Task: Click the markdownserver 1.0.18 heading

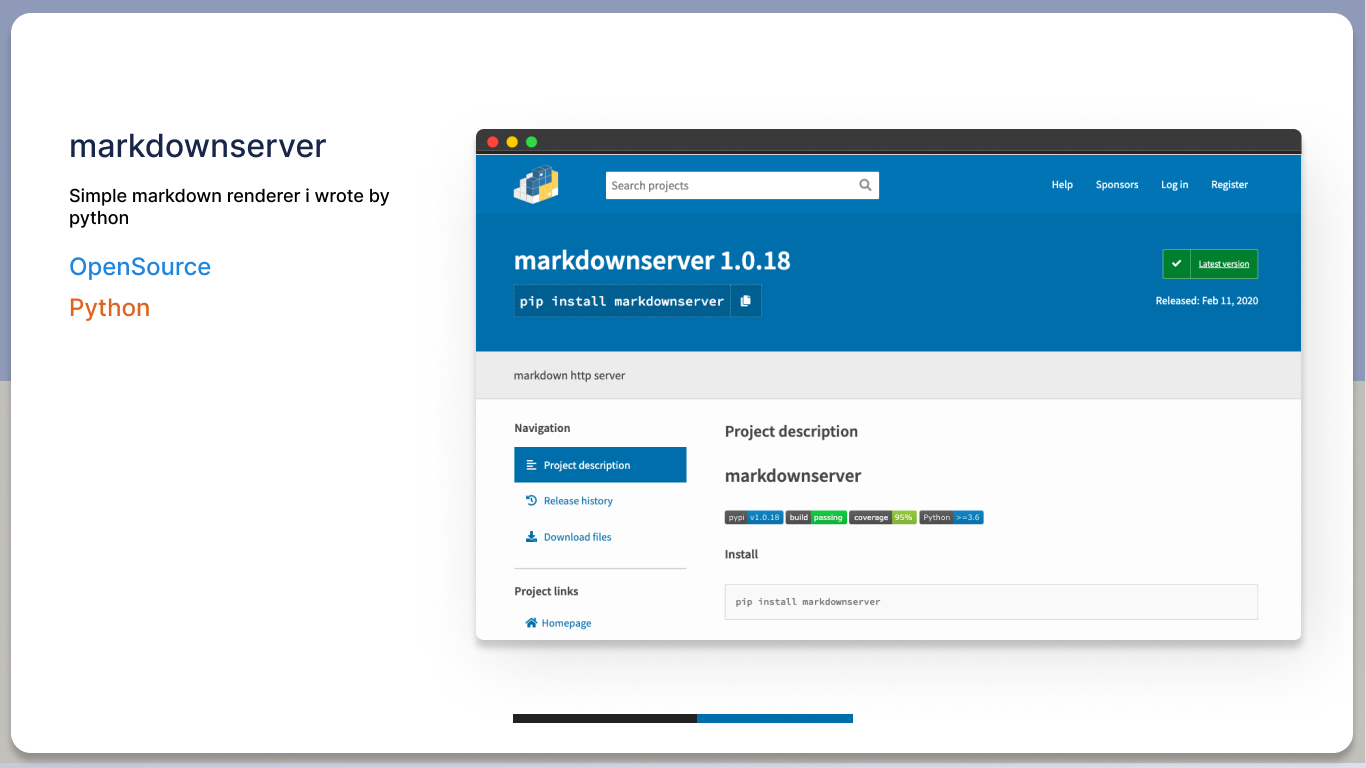Action: pos(652,261)
